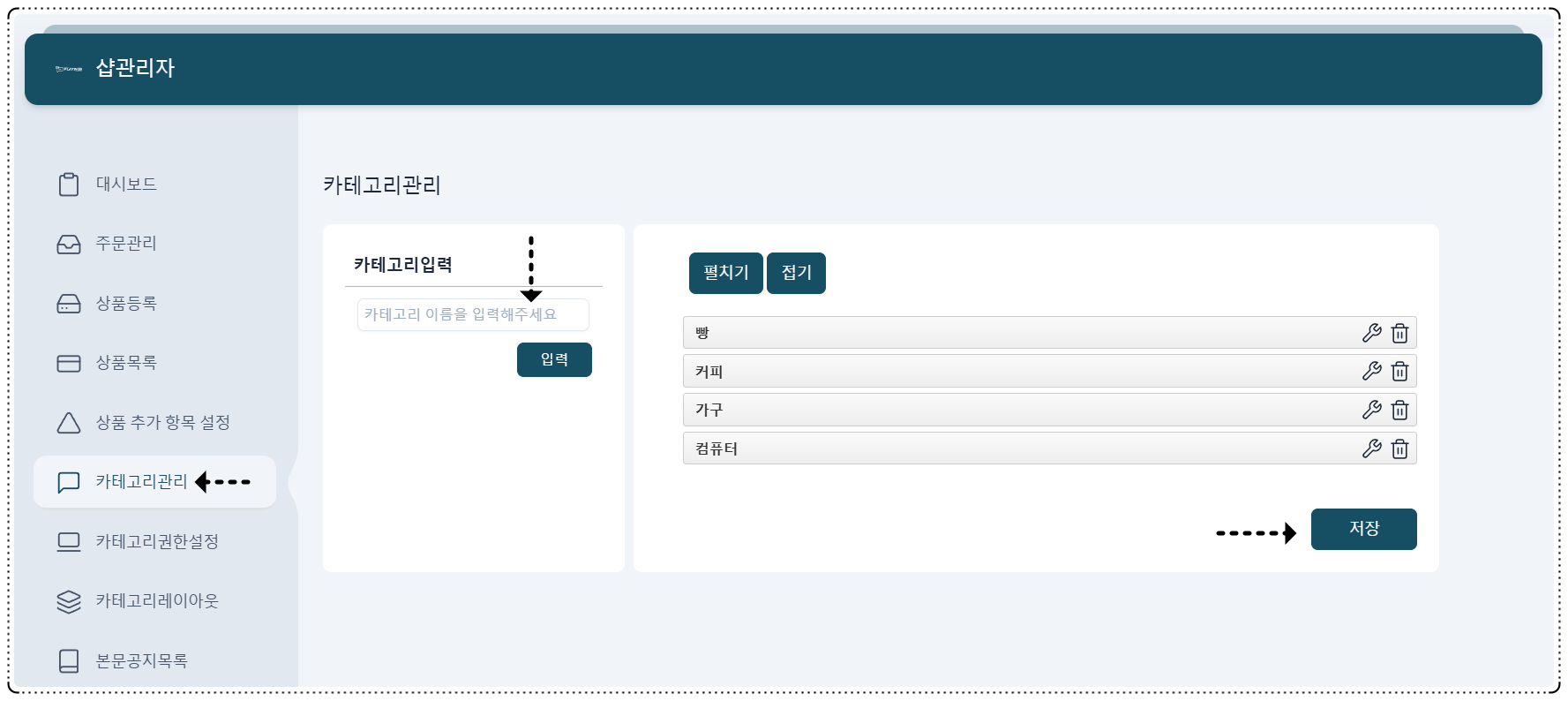Click the 카테고리관리 page title
The image size is (1568, 701).
[x=381, y=185]
